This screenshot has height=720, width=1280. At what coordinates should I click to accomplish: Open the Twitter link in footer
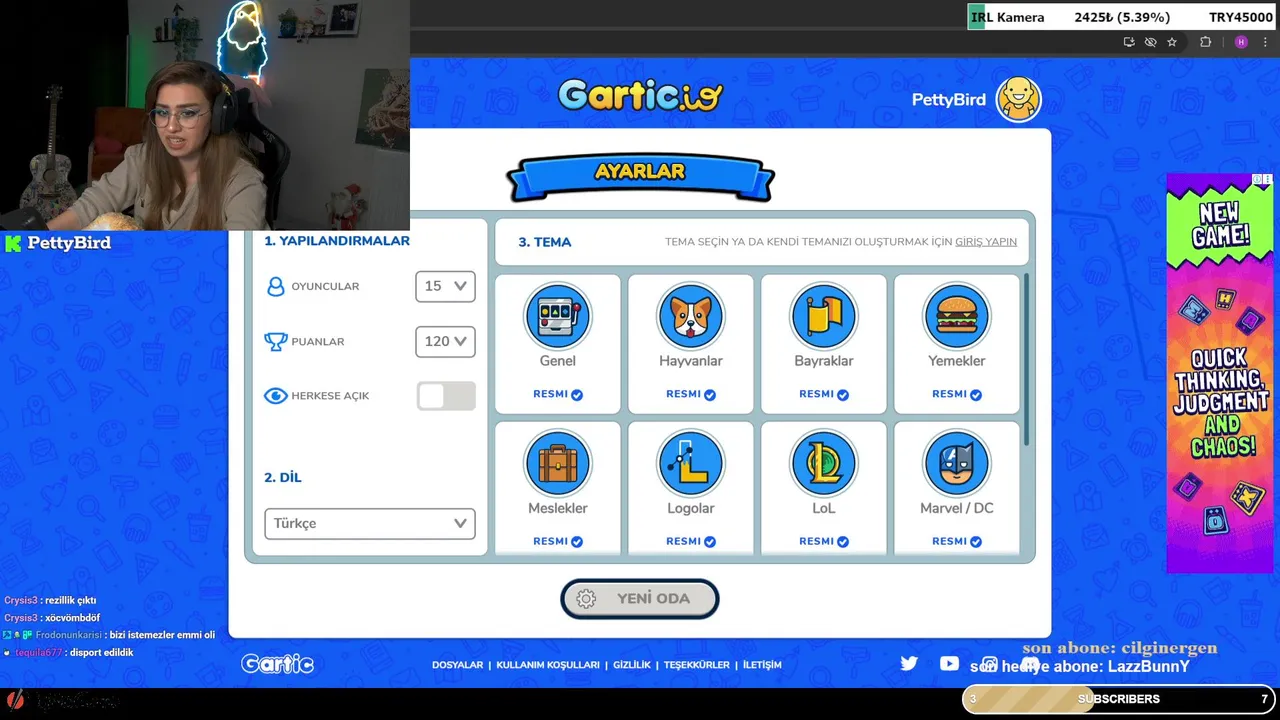pos(909,663)
